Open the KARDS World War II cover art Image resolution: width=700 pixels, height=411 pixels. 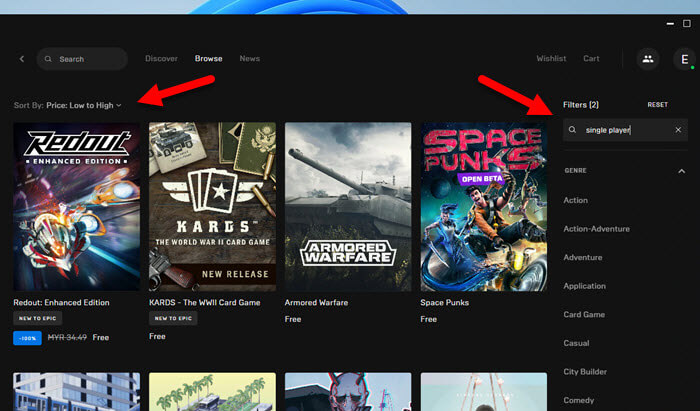point(212,207)
